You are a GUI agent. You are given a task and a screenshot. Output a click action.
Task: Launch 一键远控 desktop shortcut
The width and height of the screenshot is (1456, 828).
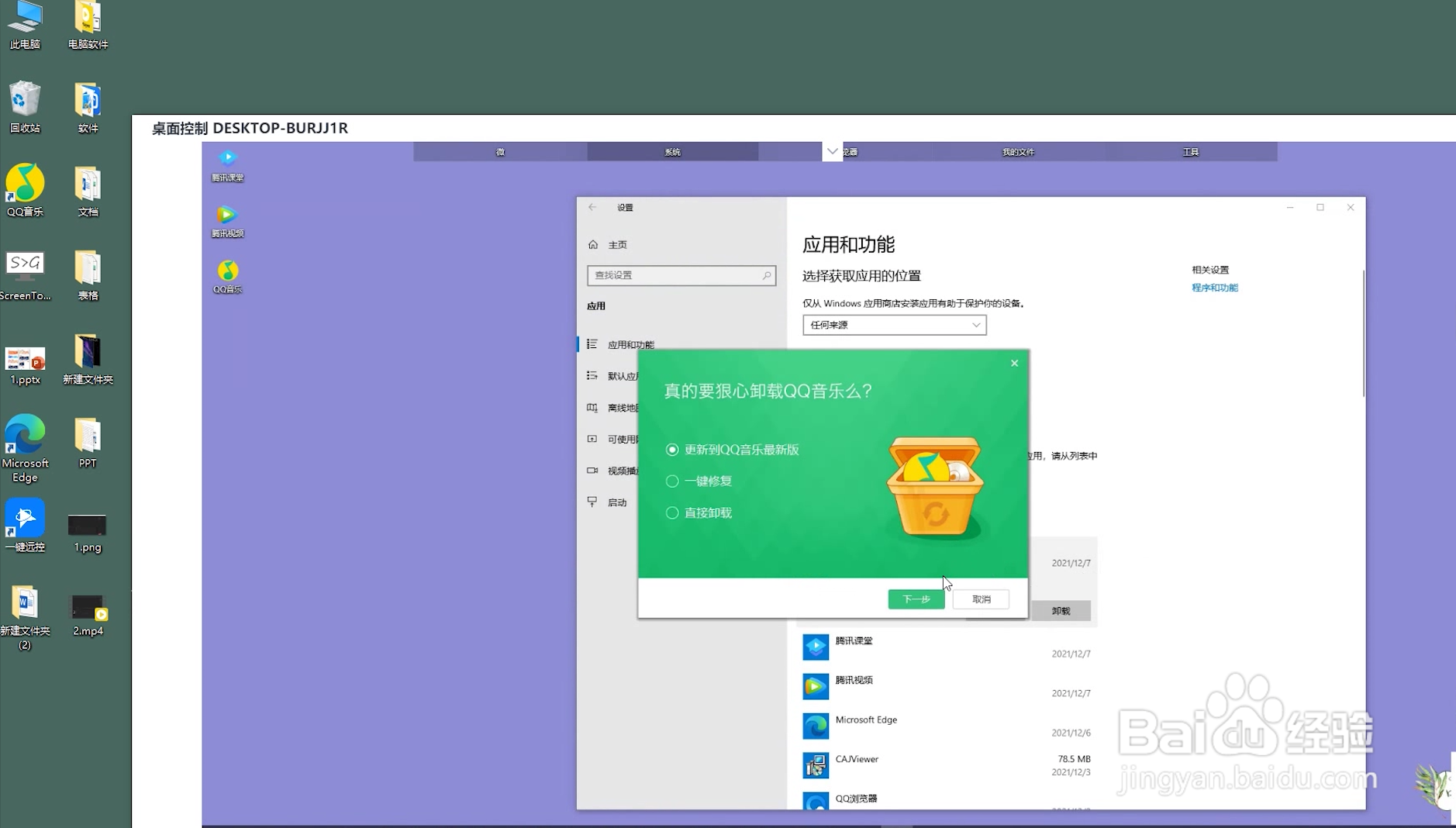point(25,526)
